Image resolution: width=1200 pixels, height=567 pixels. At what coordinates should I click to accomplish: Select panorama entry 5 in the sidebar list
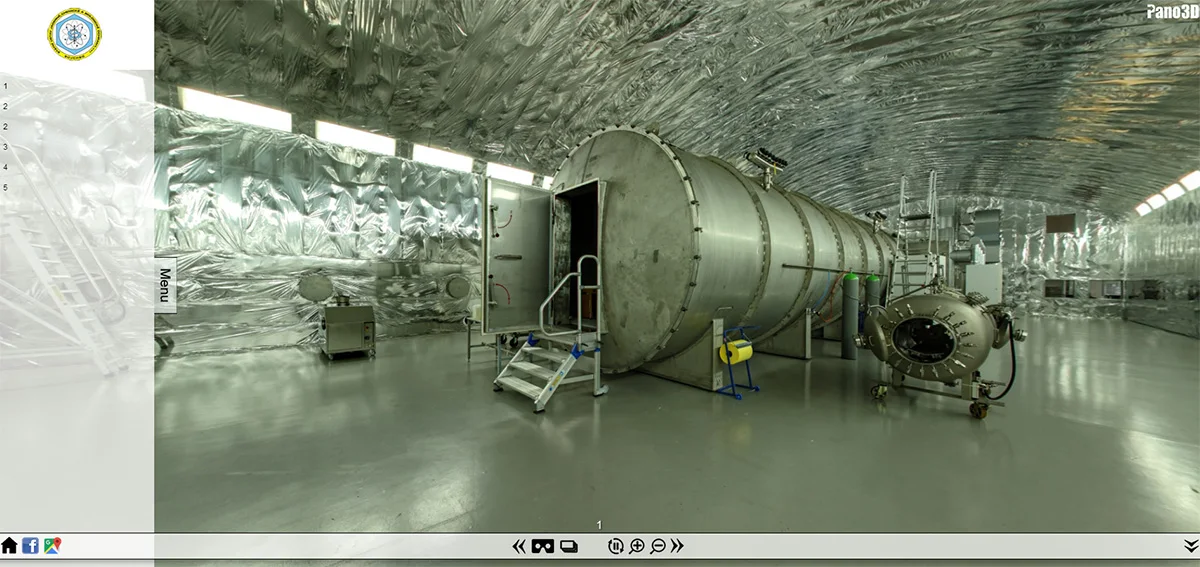coord(5,187)
